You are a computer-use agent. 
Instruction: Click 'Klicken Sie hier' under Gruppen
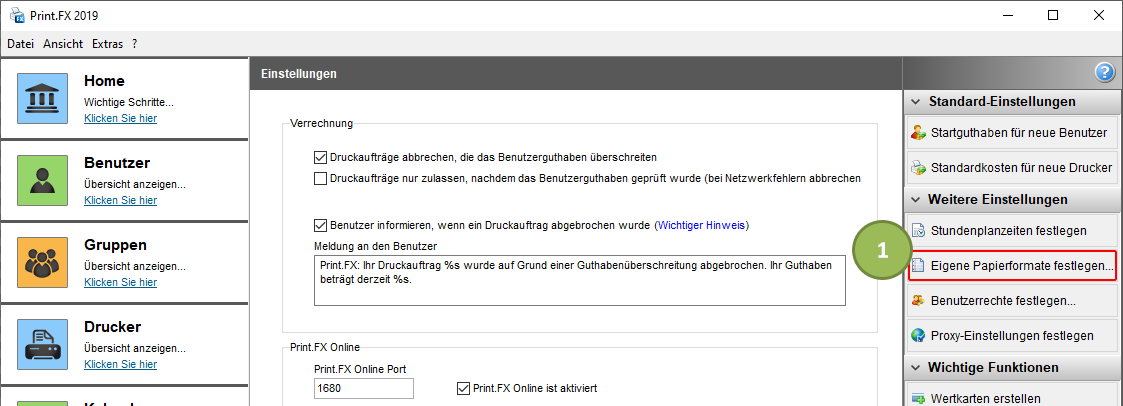click(120, 282)
